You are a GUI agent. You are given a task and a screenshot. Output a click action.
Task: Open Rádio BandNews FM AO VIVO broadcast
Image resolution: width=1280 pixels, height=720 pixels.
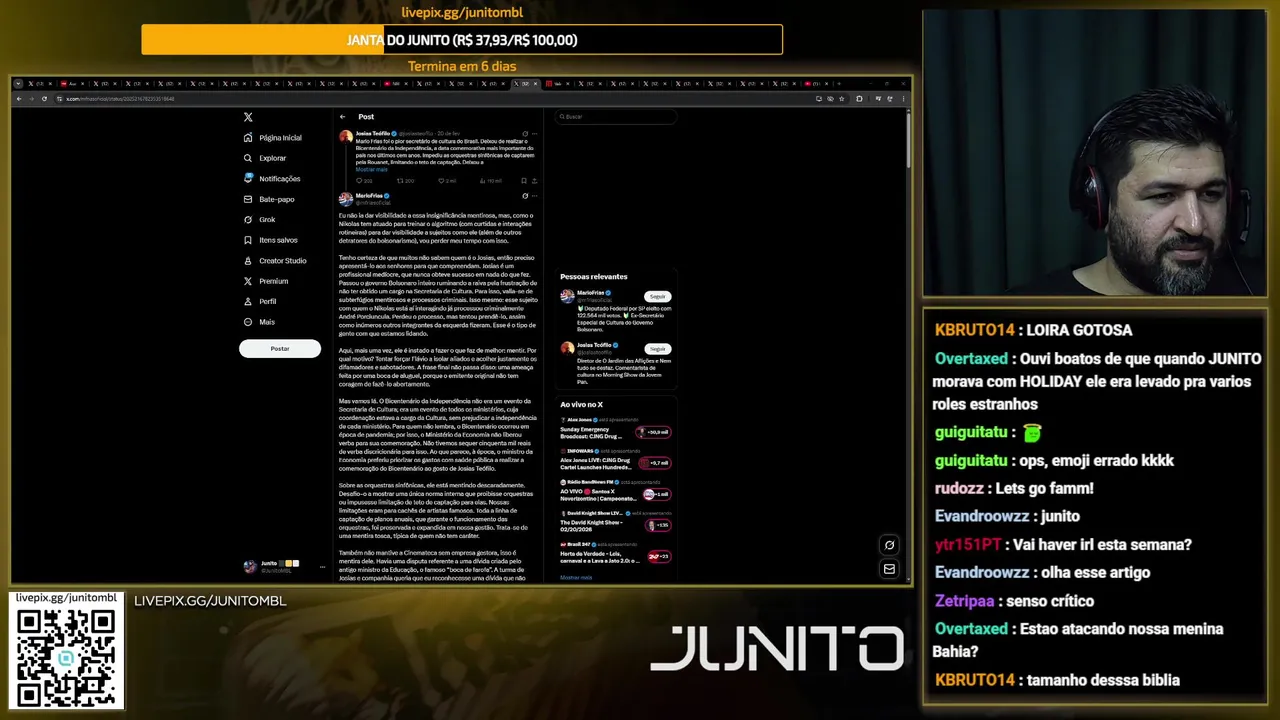pyautogui.click(x=615, y=491)
